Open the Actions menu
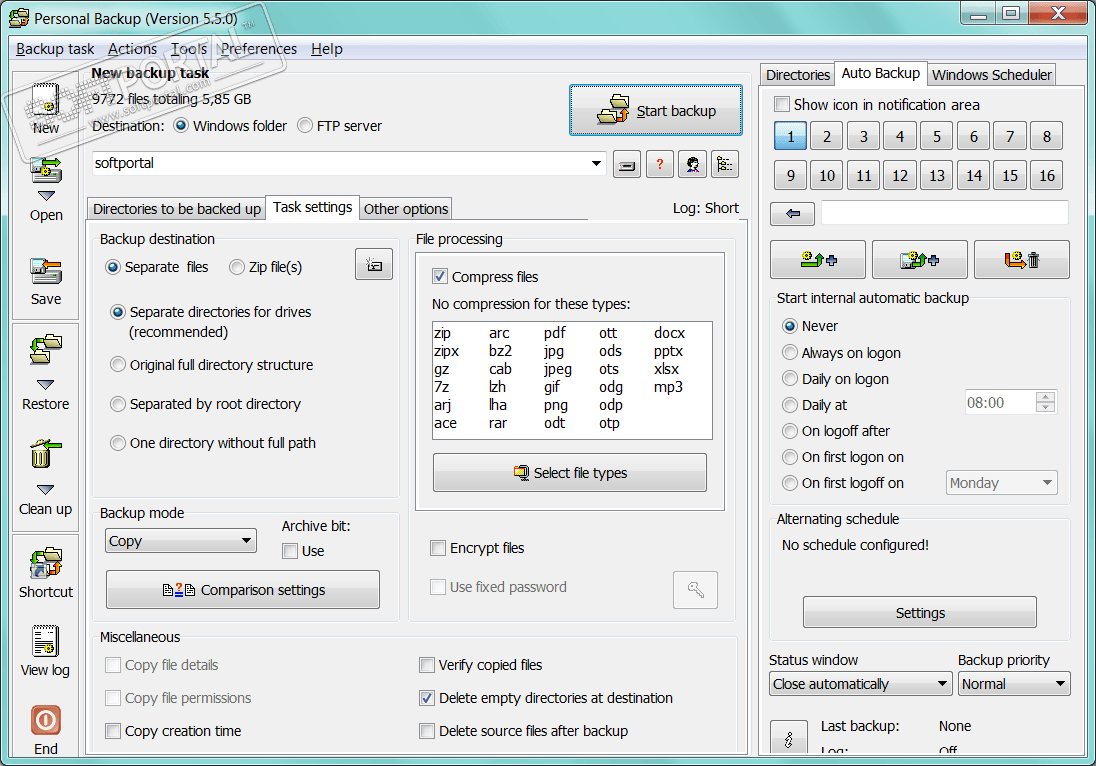The width and height of the screenshot is (1096, 766). coord(133,49)
